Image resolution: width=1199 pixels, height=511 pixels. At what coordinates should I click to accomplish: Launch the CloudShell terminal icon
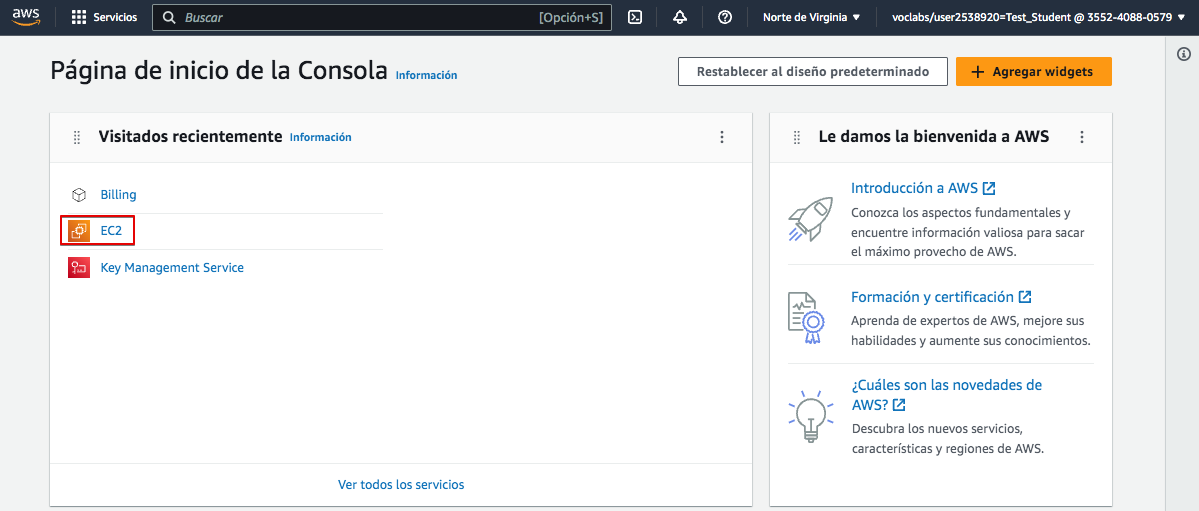635,18
